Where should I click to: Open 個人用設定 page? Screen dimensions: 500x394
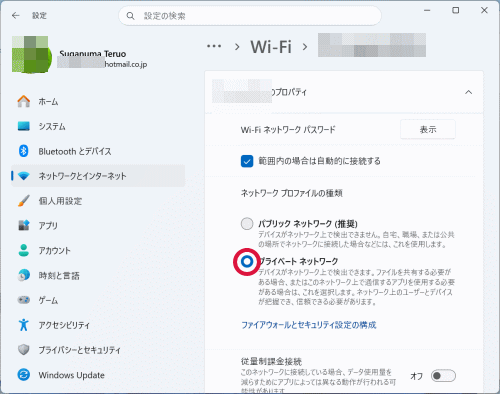point(98,201)
